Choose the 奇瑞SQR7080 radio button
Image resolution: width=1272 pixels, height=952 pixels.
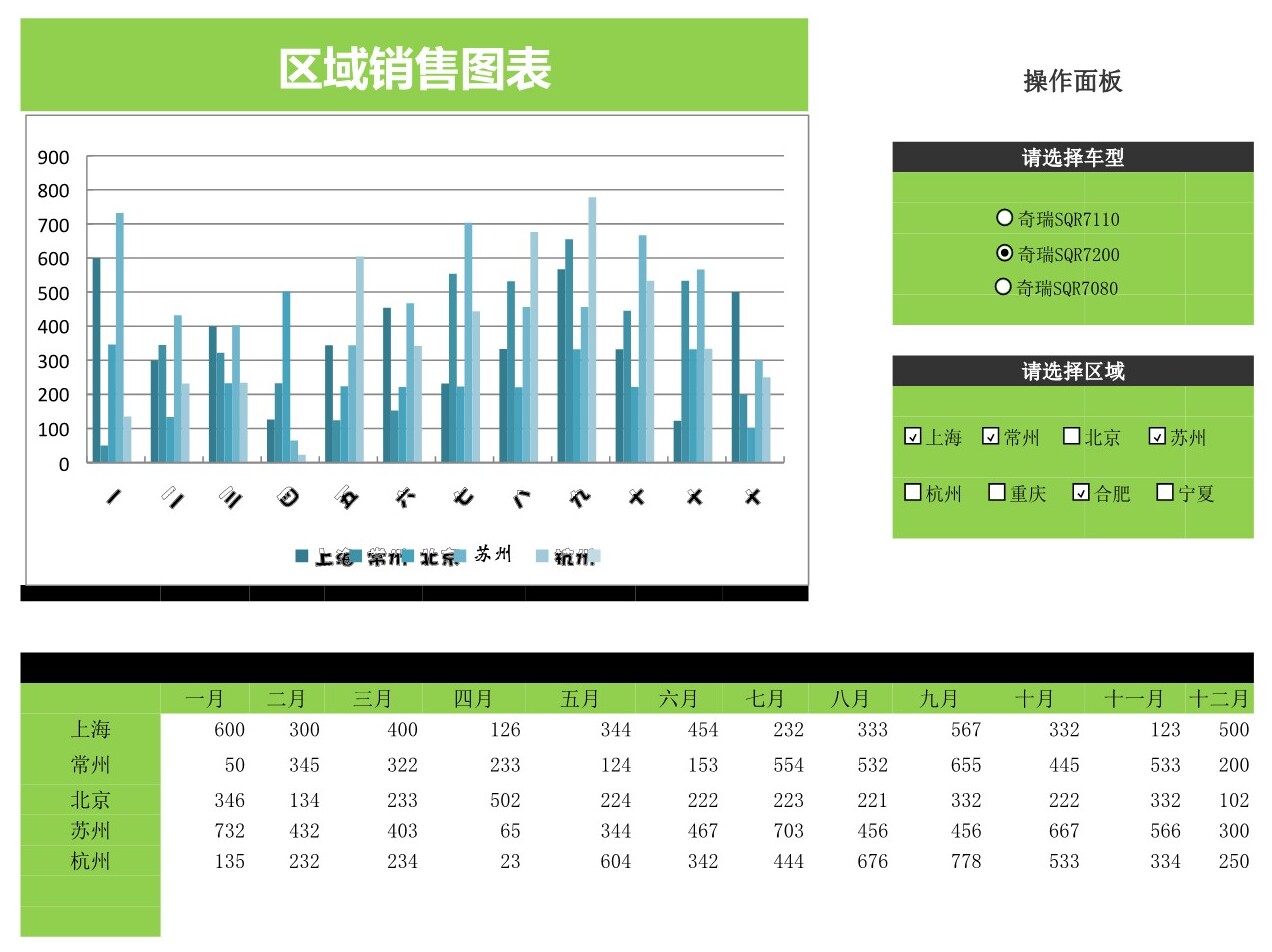1004,287
